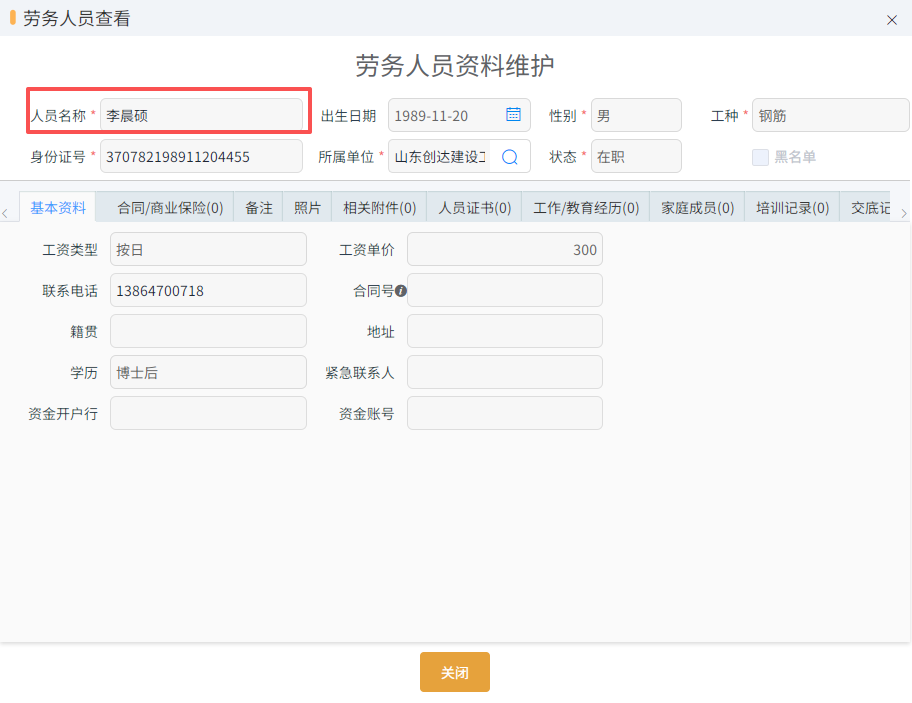Open the 照片 tab
The height and width of the screenshot is (703, 912).
tap(307, 208)
